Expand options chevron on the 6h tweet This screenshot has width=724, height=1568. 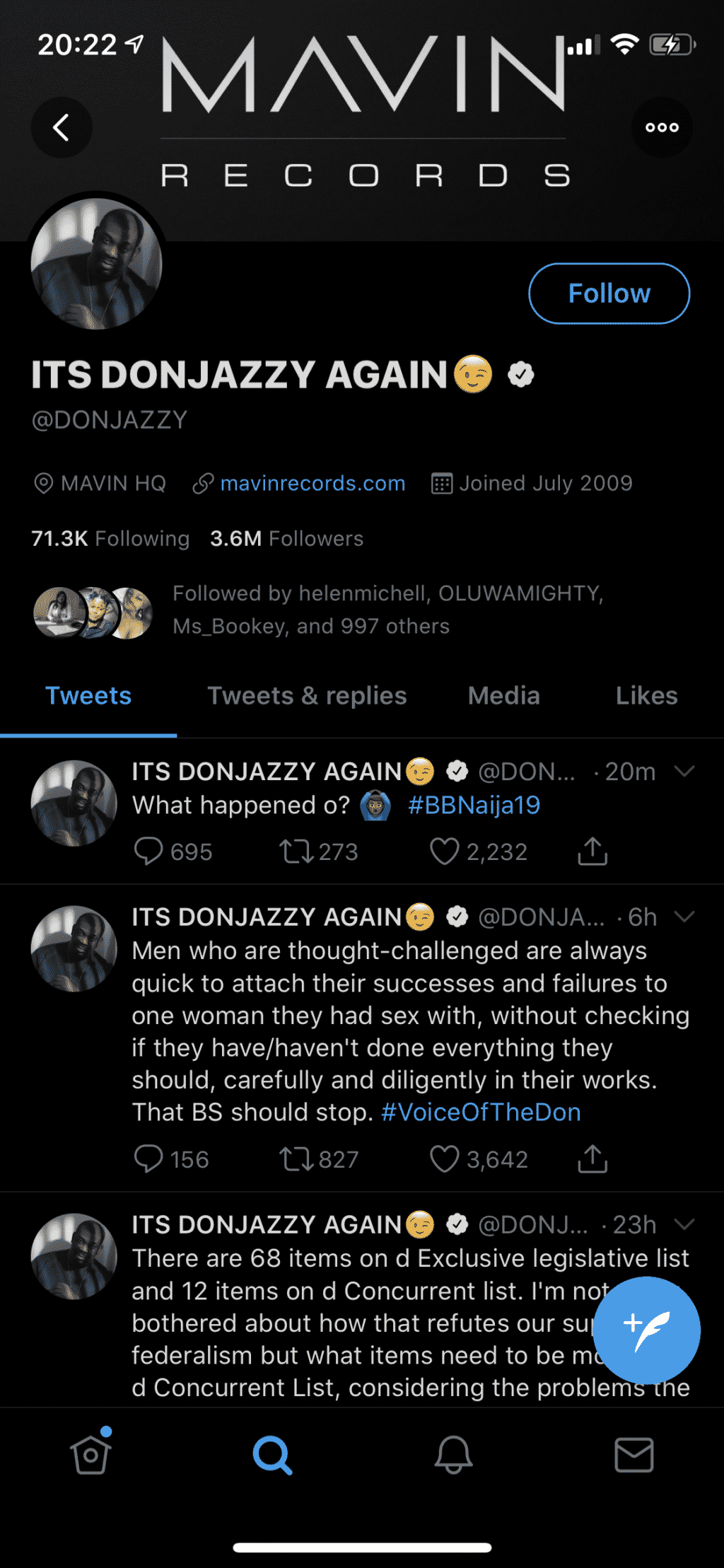684,917
